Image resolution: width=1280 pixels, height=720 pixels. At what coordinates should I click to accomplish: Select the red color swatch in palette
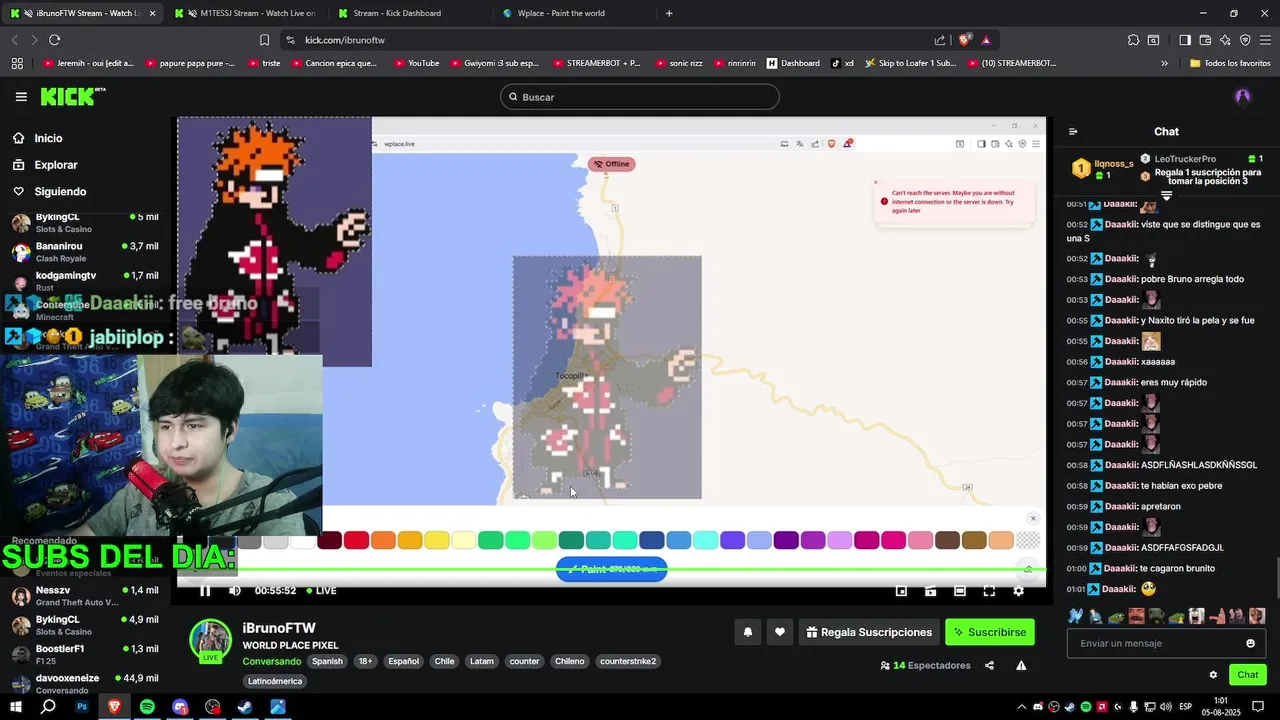357,541
